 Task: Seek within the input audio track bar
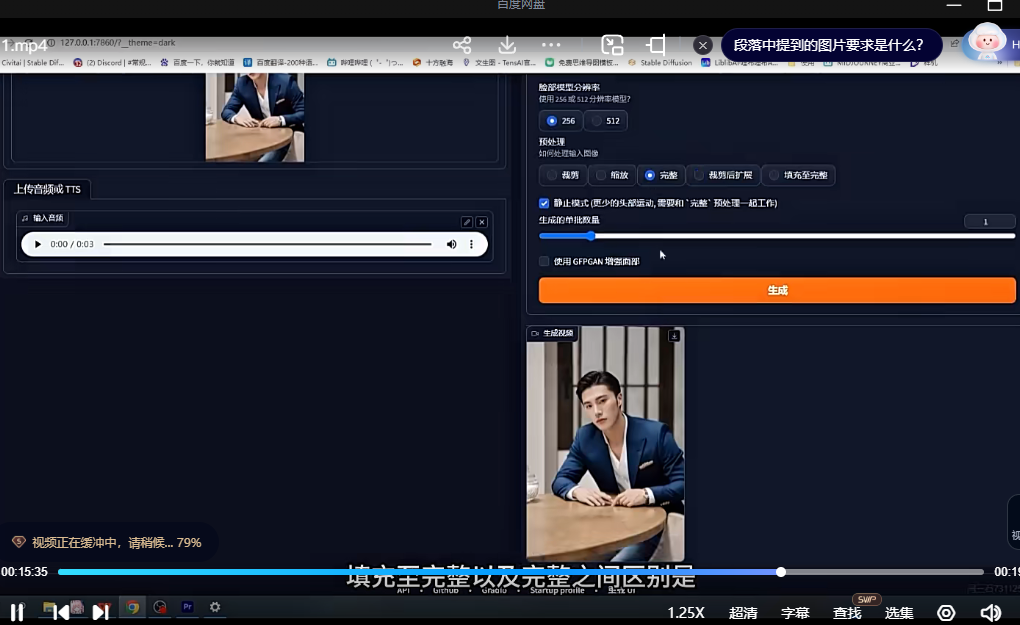pyautogui.click(x=267, y=245)
